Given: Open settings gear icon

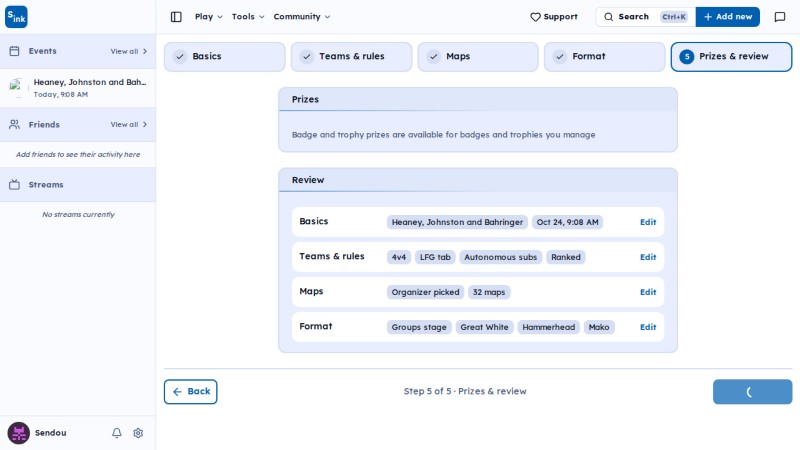Looking at the screenshot, I should tap(138, 433).
